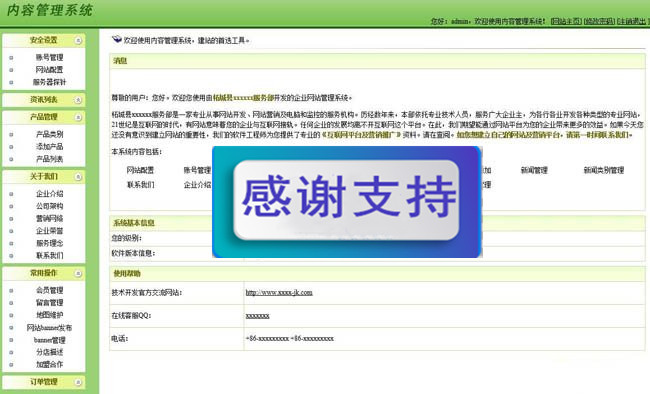Open 产品类别 in the sidebar
The height and width of the screenshot is (394, 650).
click(x=49, y=134)
